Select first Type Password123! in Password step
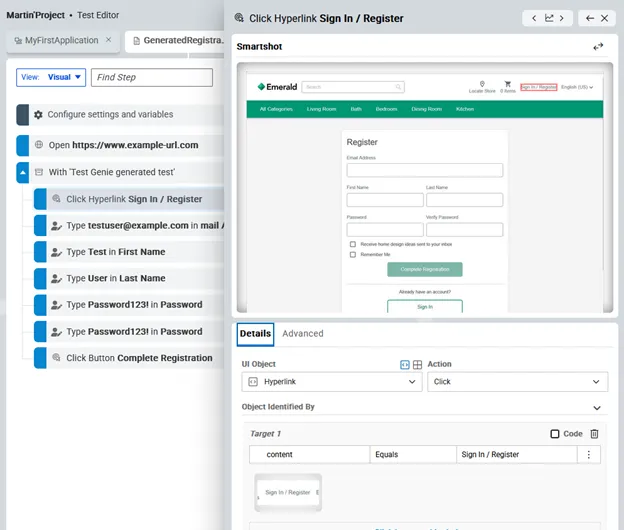 point(129,305)
